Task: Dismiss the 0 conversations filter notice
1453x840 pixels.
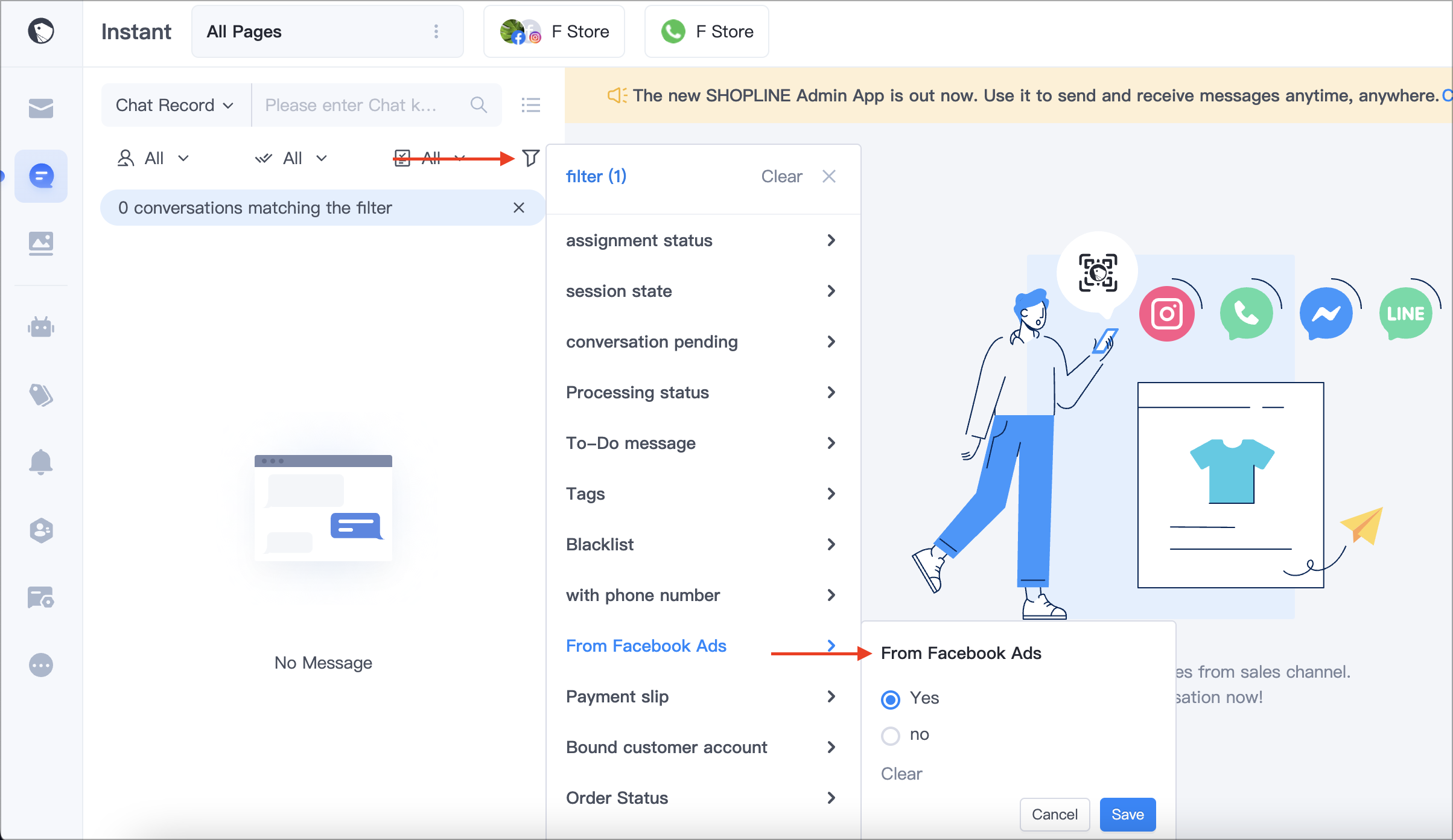Action: (x=519, y=208)
